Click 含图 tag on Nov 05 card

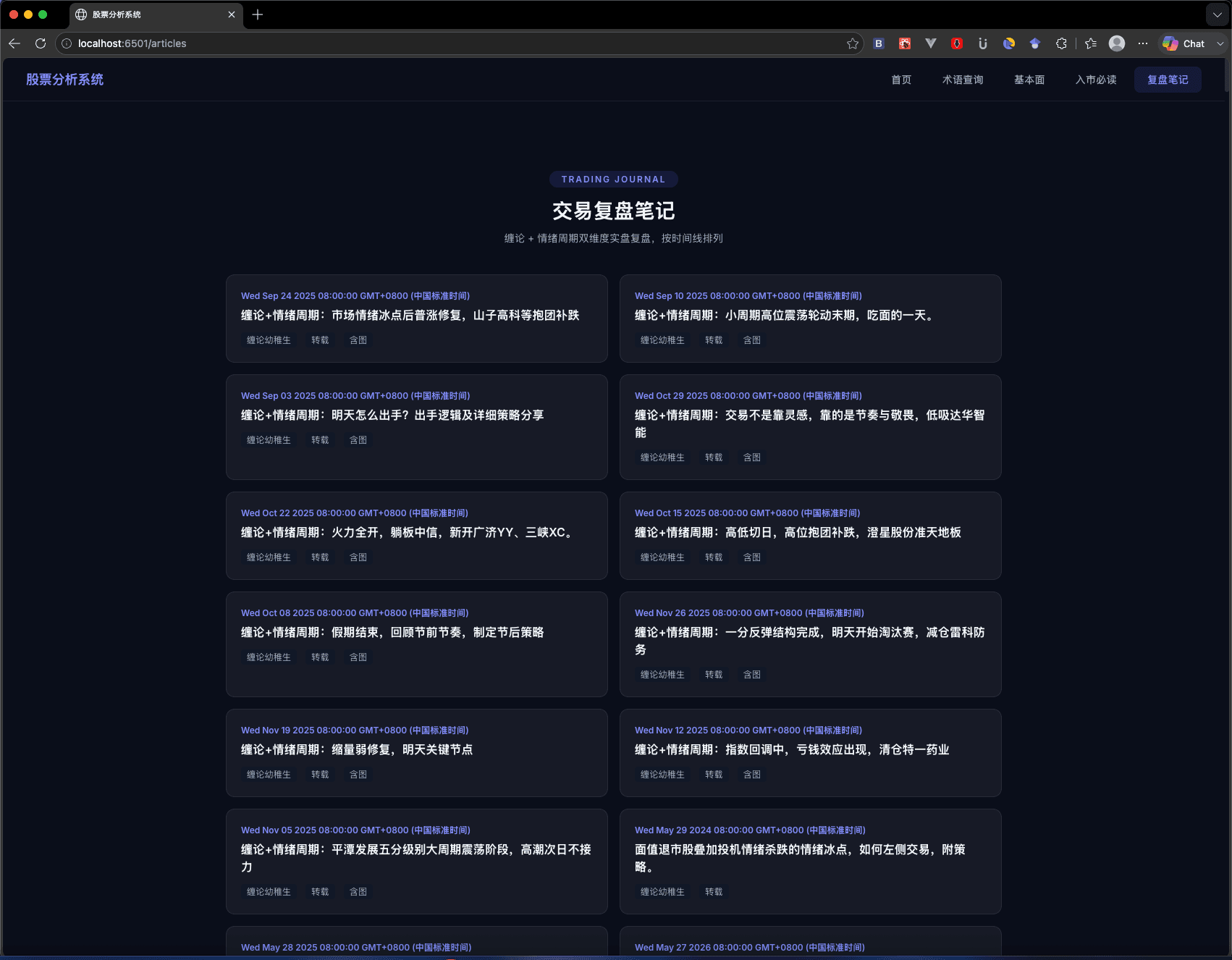click(358, 892)
